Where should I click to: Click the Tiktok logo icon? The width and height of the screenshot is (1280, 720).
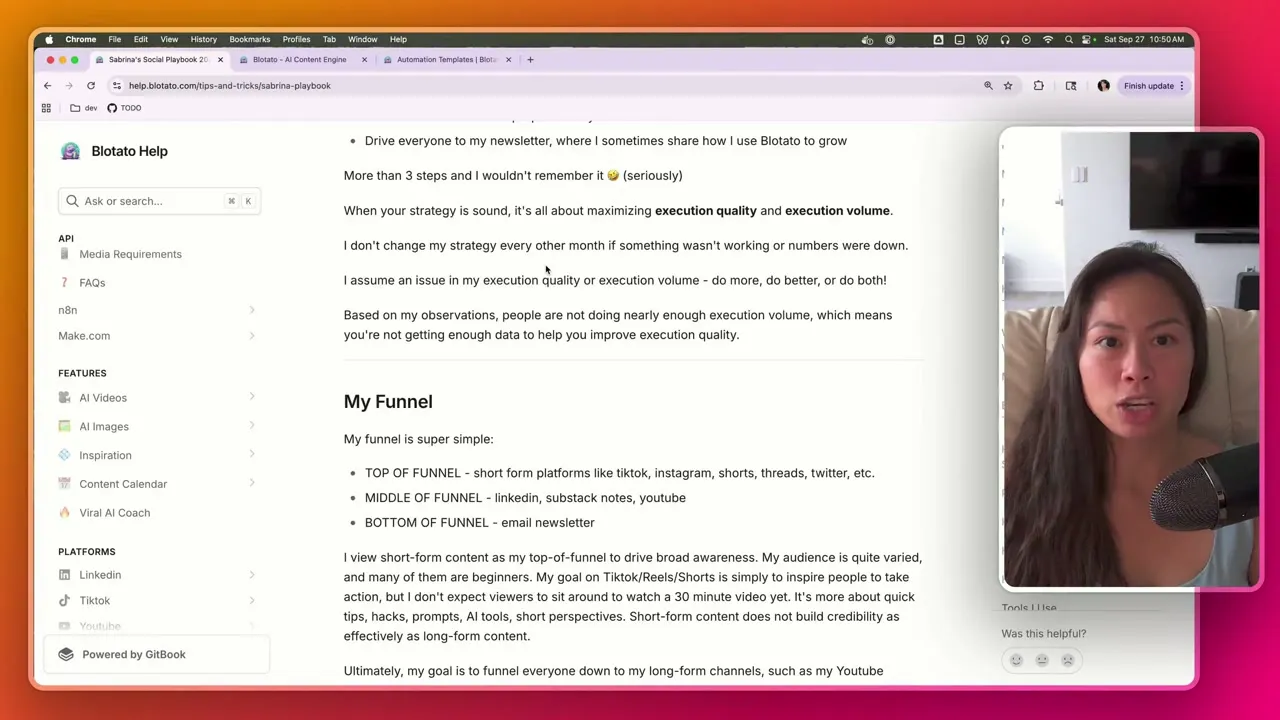pyautogui.click(x=65, y=601)
